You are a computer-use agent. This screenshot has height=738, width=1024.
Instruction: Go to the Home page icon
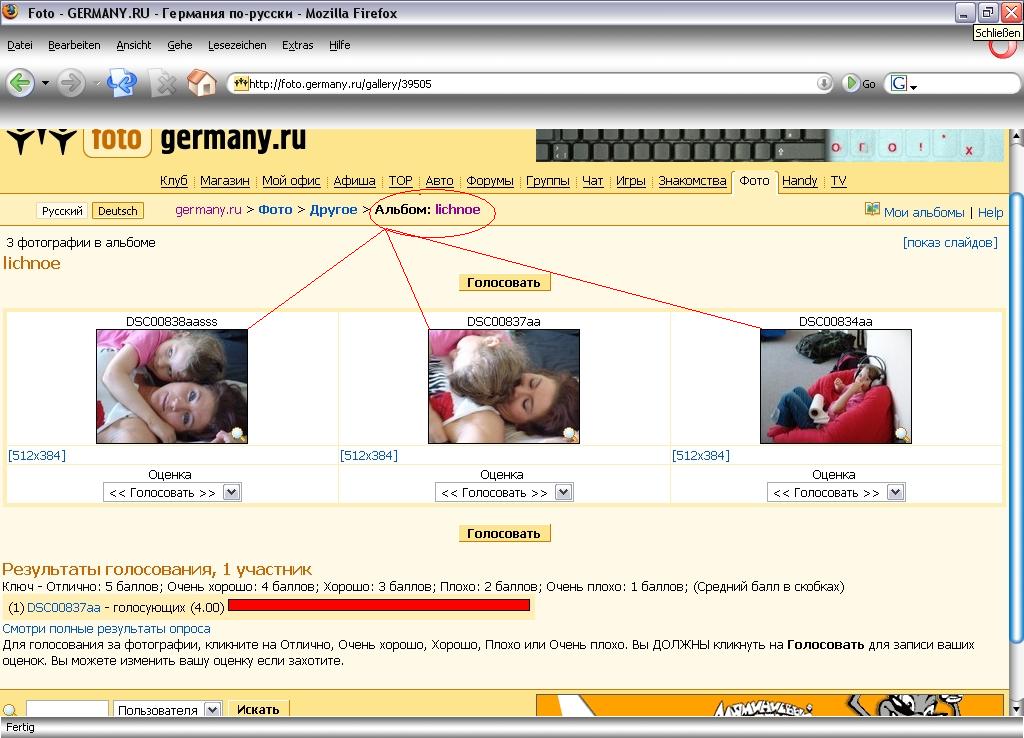click(x=202, y=83)
